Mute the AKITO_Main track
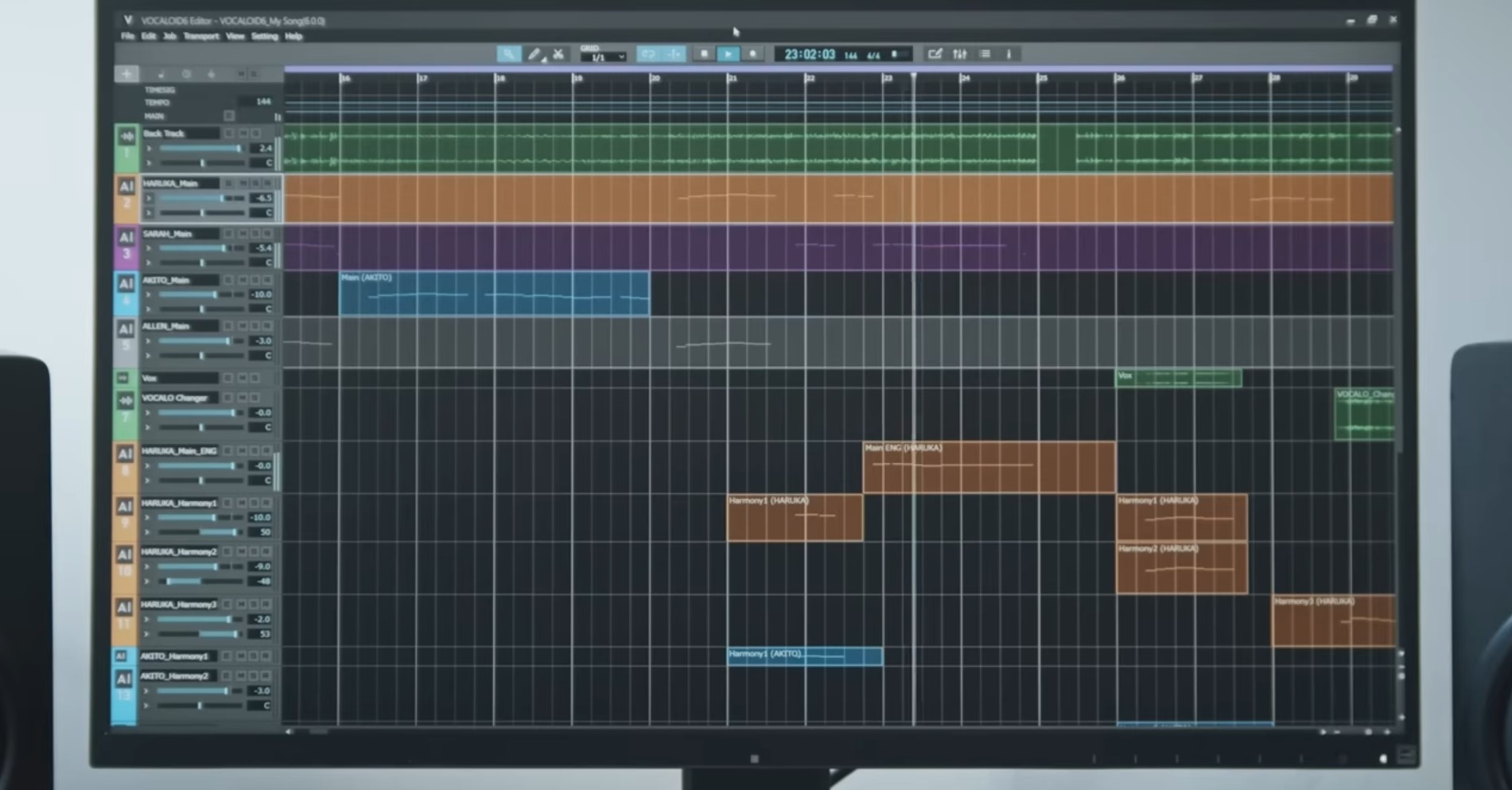The height and width of the screenshot is (790, 1512). [243, 280]
